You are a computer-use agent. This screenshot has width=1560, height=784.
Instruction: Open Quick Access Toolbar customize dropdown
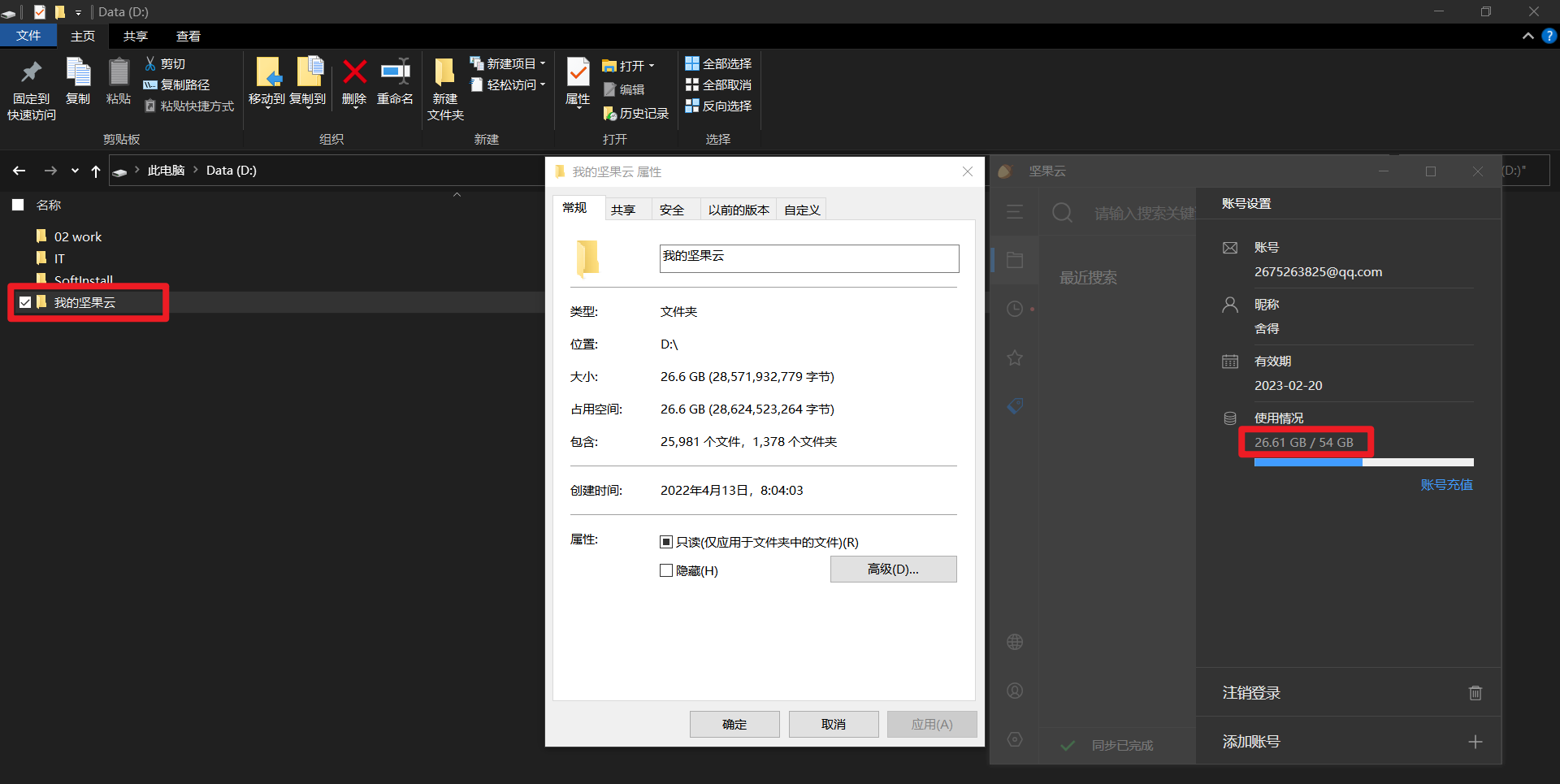tap(78, 12)
